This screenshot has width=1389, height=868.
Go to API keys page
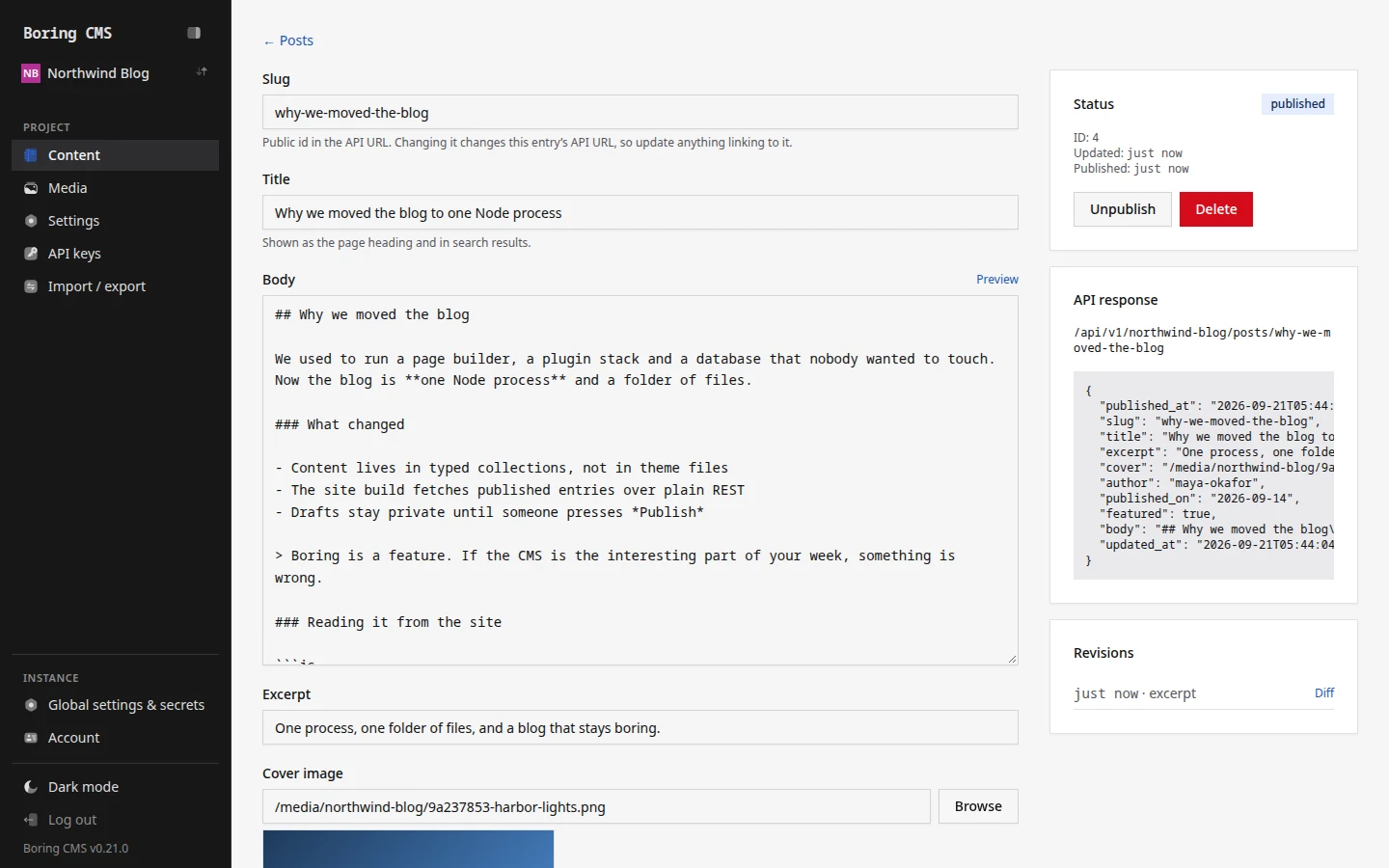(x=115, y=254)
